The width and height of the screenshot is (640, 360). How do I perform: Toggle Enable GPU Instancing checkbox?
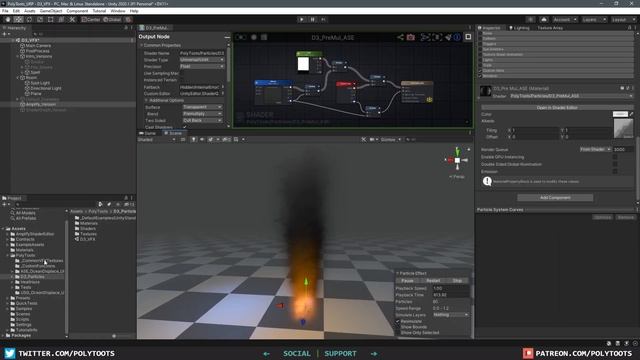point(615,157)
